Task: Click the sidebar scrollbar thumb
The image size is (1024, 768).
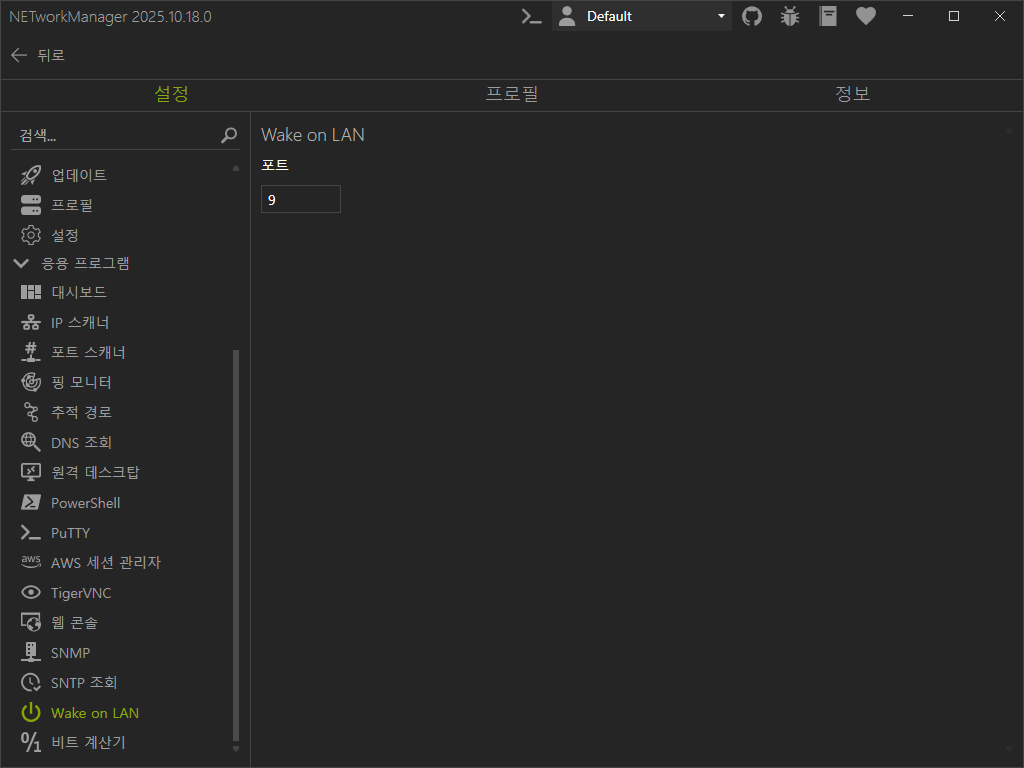Action: coord(236,545)
